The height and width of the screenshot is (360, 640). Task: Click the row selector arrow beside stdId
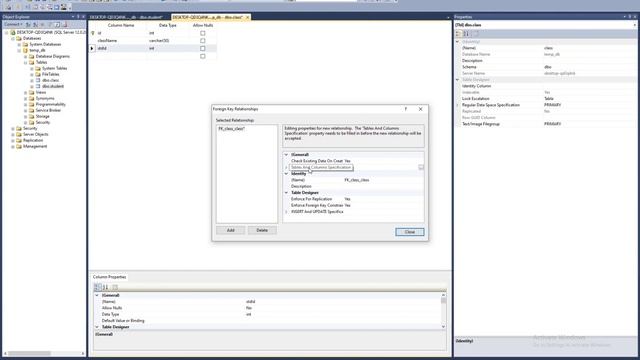pos(92,48)
